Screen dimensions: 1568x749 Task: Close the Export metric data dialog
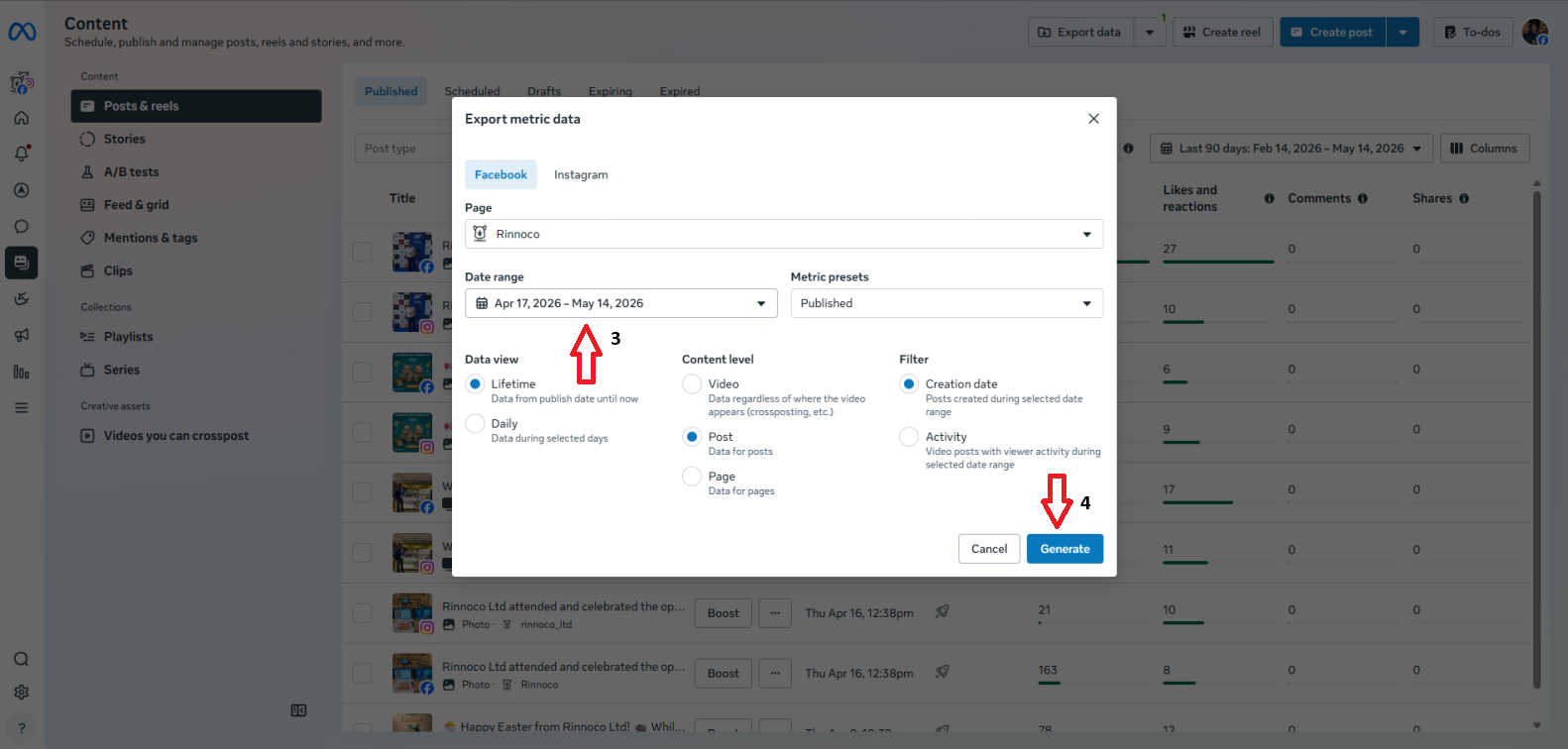tap(1093, 119)
